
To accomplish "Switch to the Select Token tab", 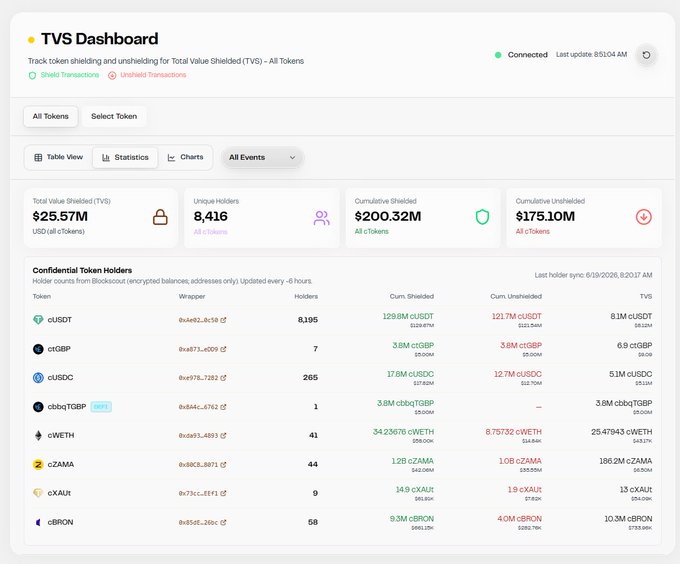I will (114, 116).
